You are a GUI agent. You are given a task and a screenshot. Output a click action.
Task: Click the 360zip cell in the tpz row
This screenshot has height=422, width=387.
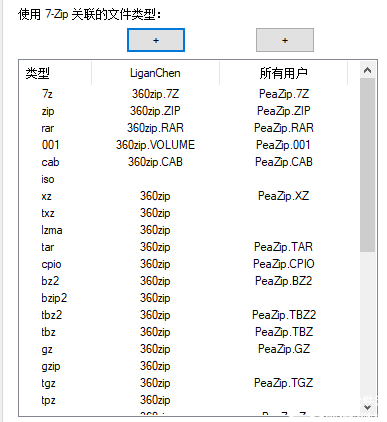[155, 400]
